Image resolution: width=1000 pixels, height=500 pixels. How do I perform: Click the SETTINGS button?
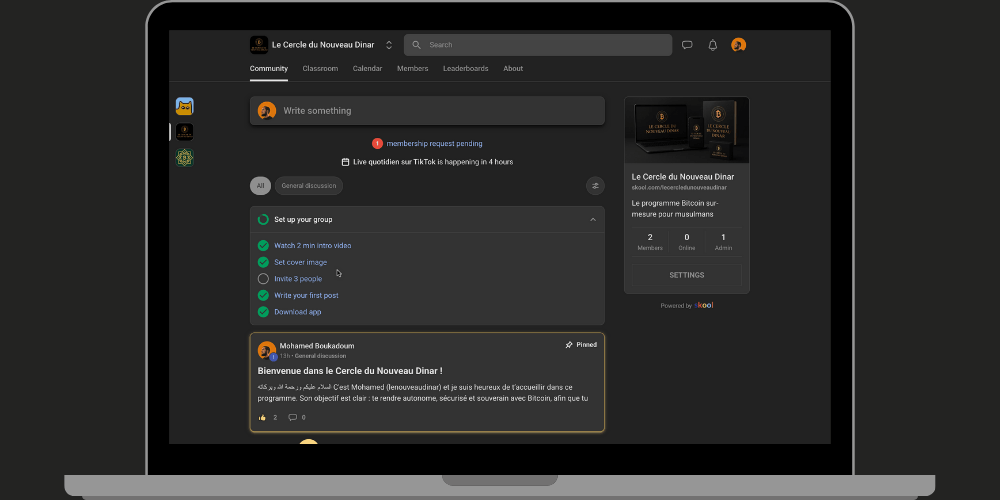click(x=687, y=275)
